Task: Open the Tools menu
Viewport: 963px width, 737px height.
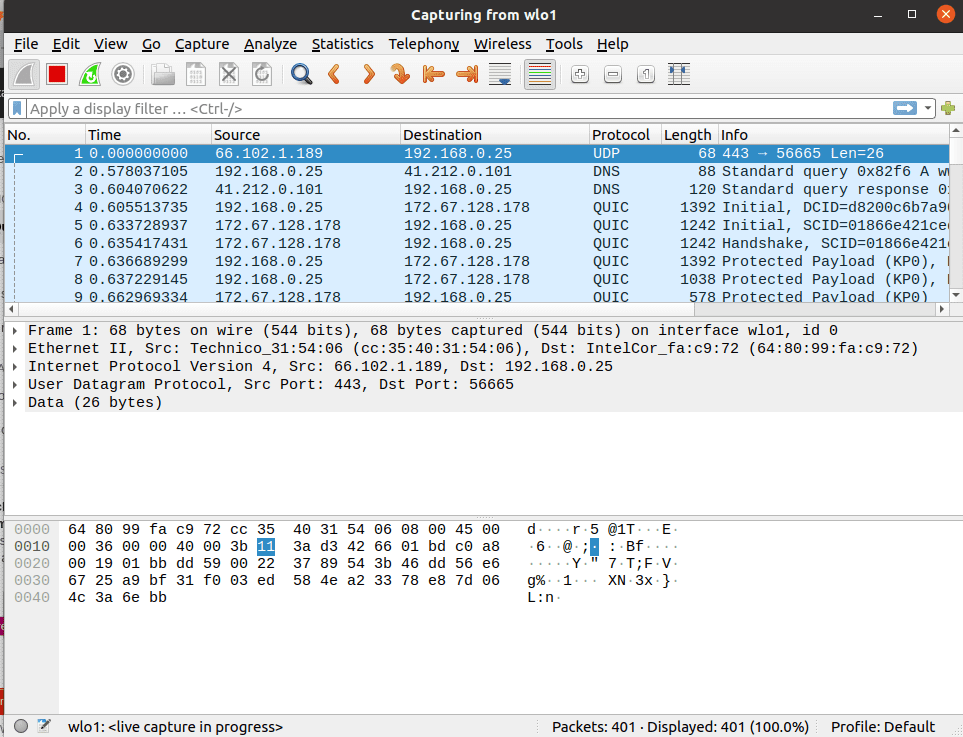Action: [564, 44]
